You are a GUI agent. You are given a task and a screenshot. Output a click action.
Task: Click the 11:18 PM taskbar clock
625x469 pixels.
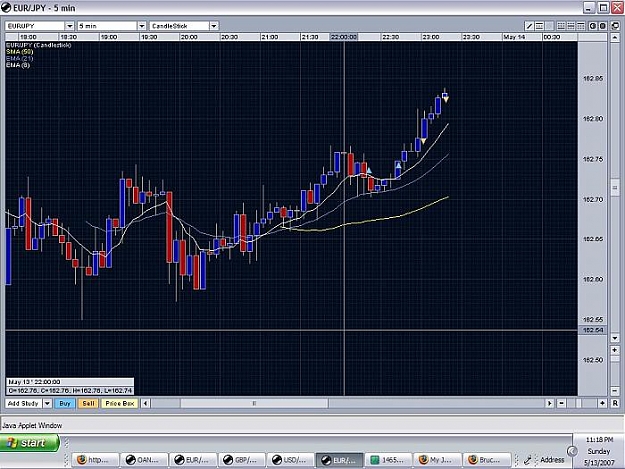(x=599, y=440)
